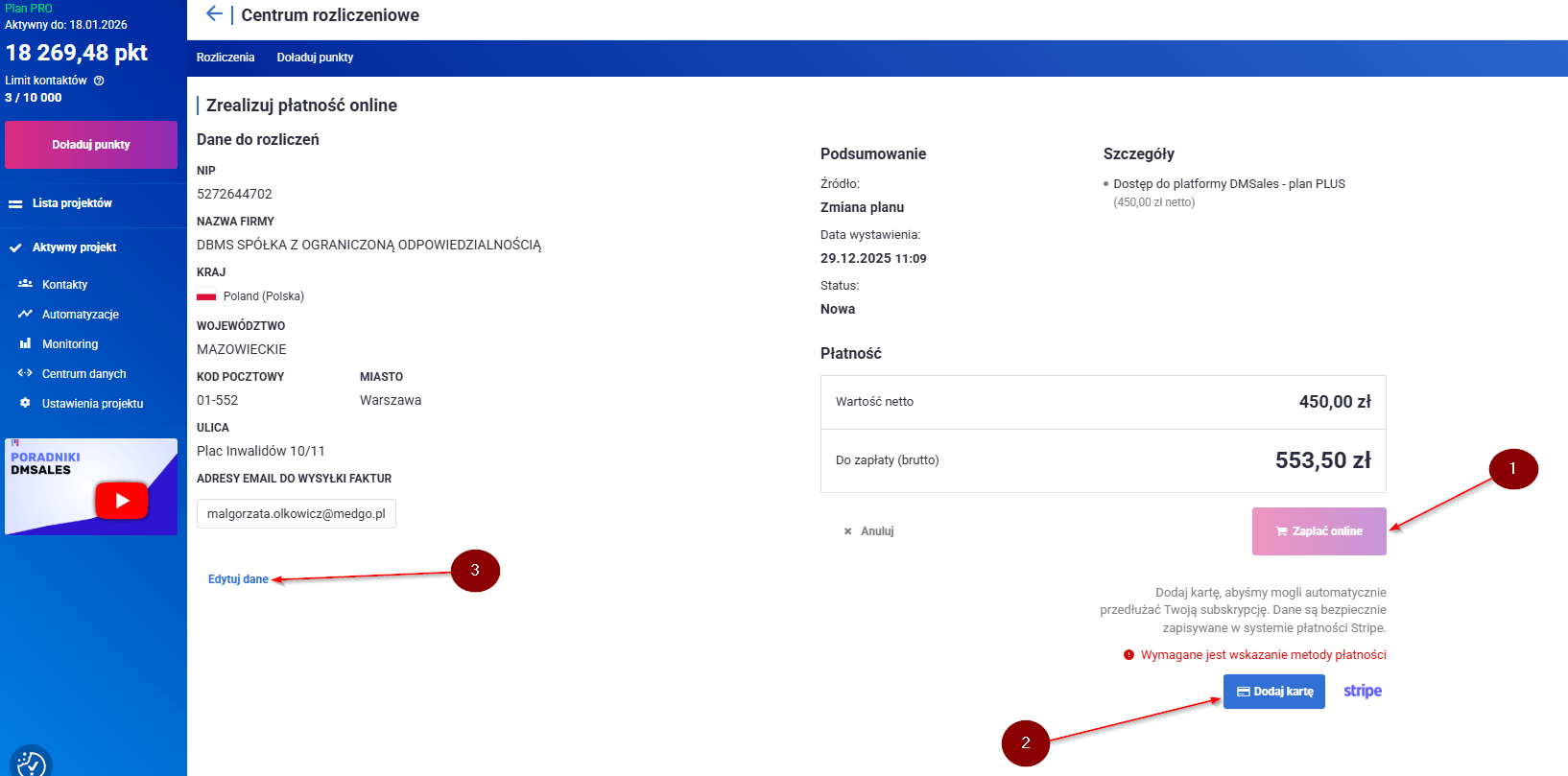Screen dimensions: 1568x776
Task: Open the Rozliczenia tab
Action: point(226,58)
